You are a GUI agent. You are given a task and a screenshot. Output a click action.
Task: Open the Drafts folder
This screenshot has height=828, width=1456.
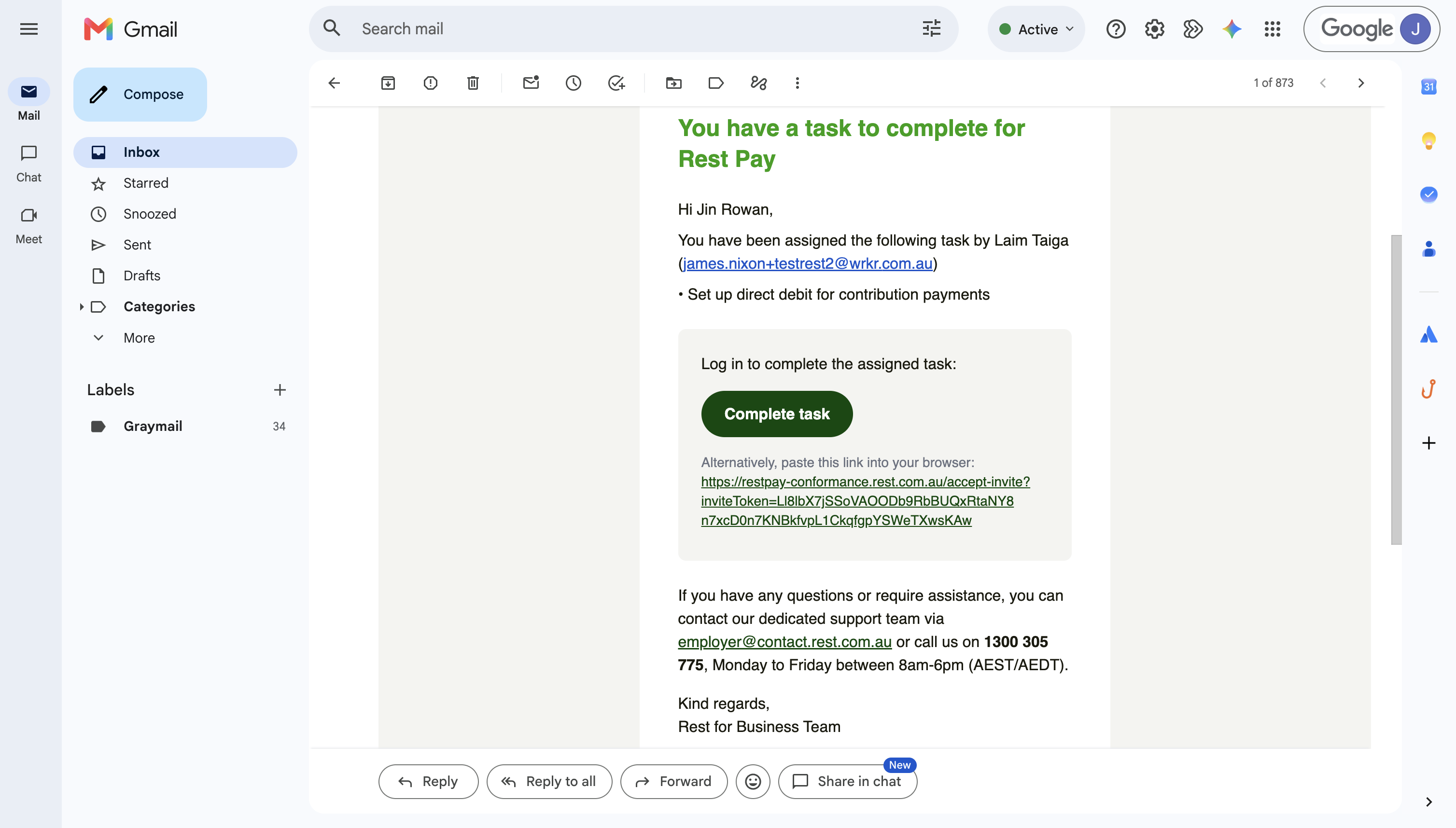(x=185, y=276)
